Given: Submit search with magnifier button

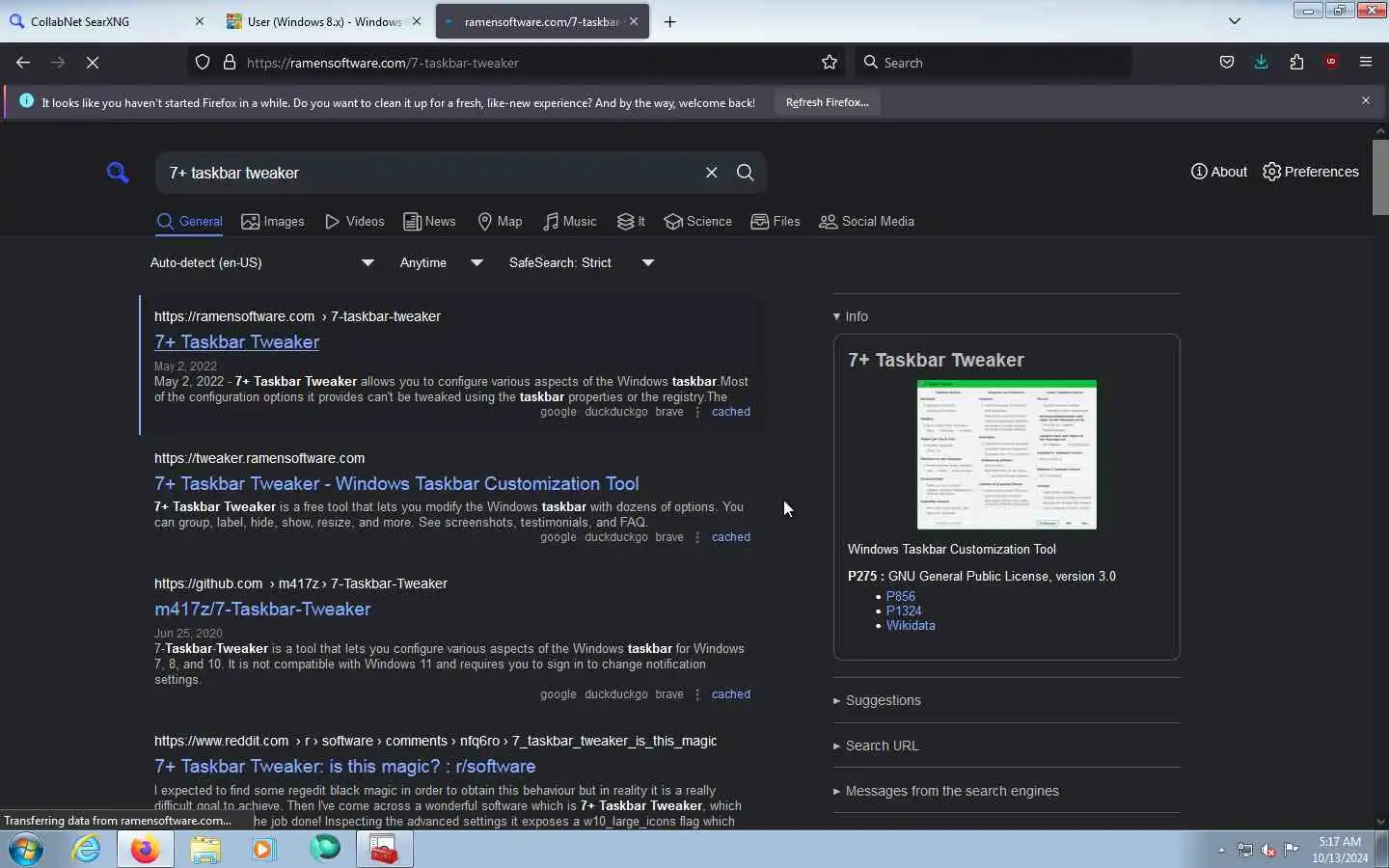Looking at the screenshot, I should (746, 173).
